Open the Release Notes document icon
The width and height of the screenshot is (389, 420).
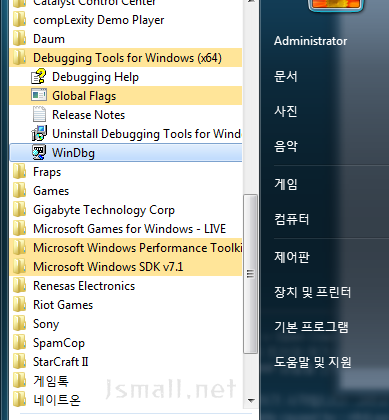39,114
